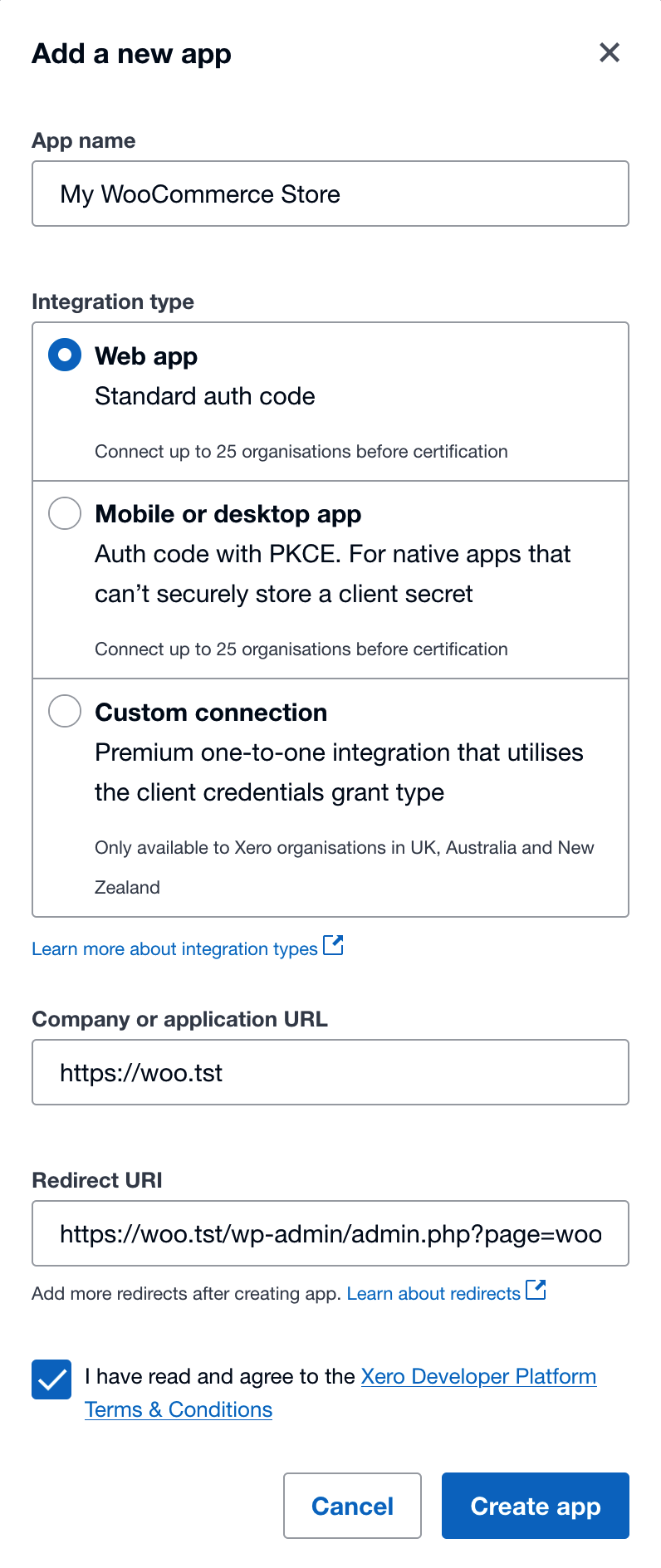Click the Company or application URL field
The width and height of the screenshot is (661, 1568).
[x=330, y=1072]
